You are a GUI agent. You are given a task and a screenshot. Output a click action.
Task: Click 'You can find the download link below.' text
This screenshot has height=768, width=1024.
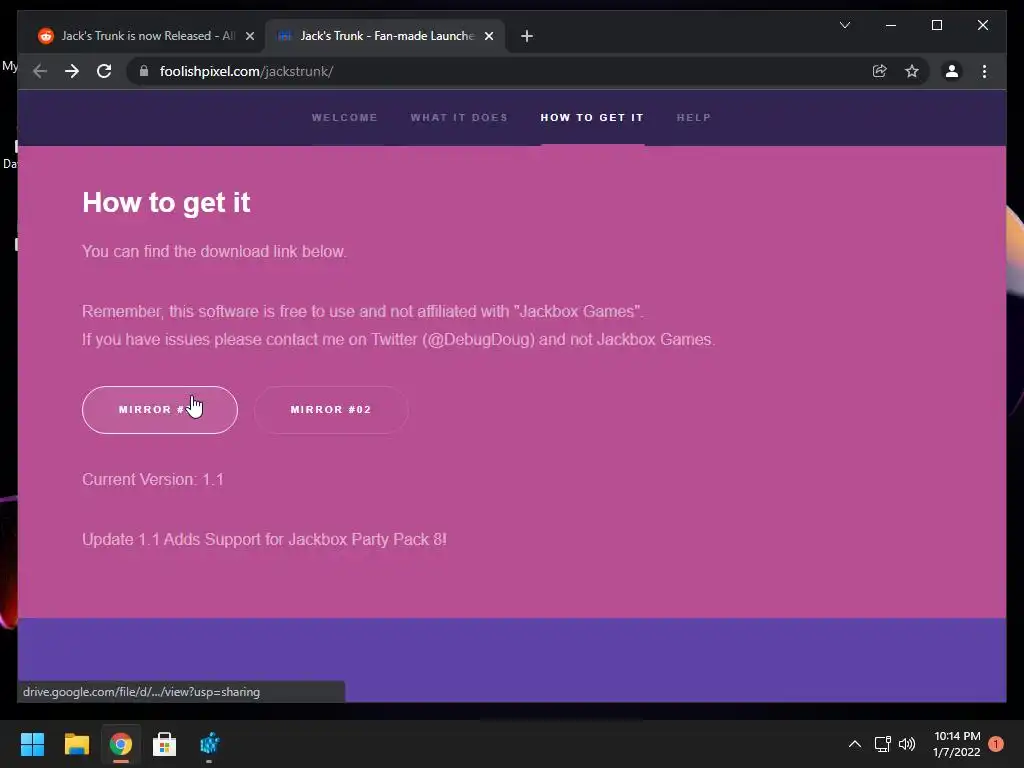214,251
